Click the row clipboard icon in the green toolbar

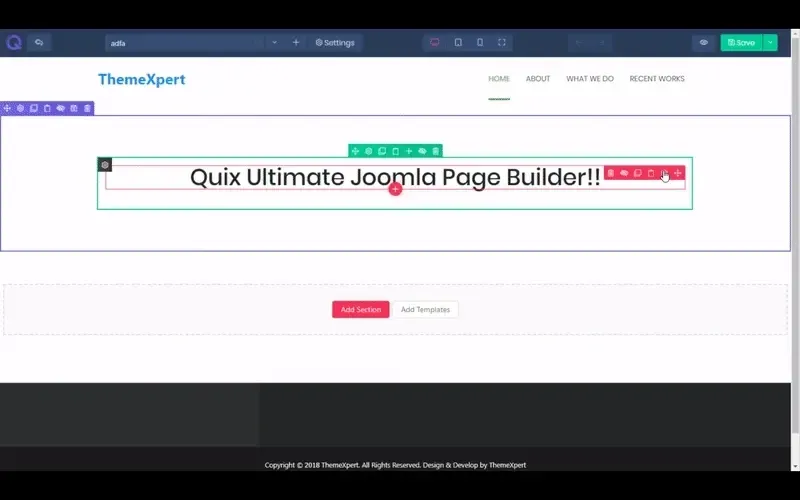pos(395,151)
